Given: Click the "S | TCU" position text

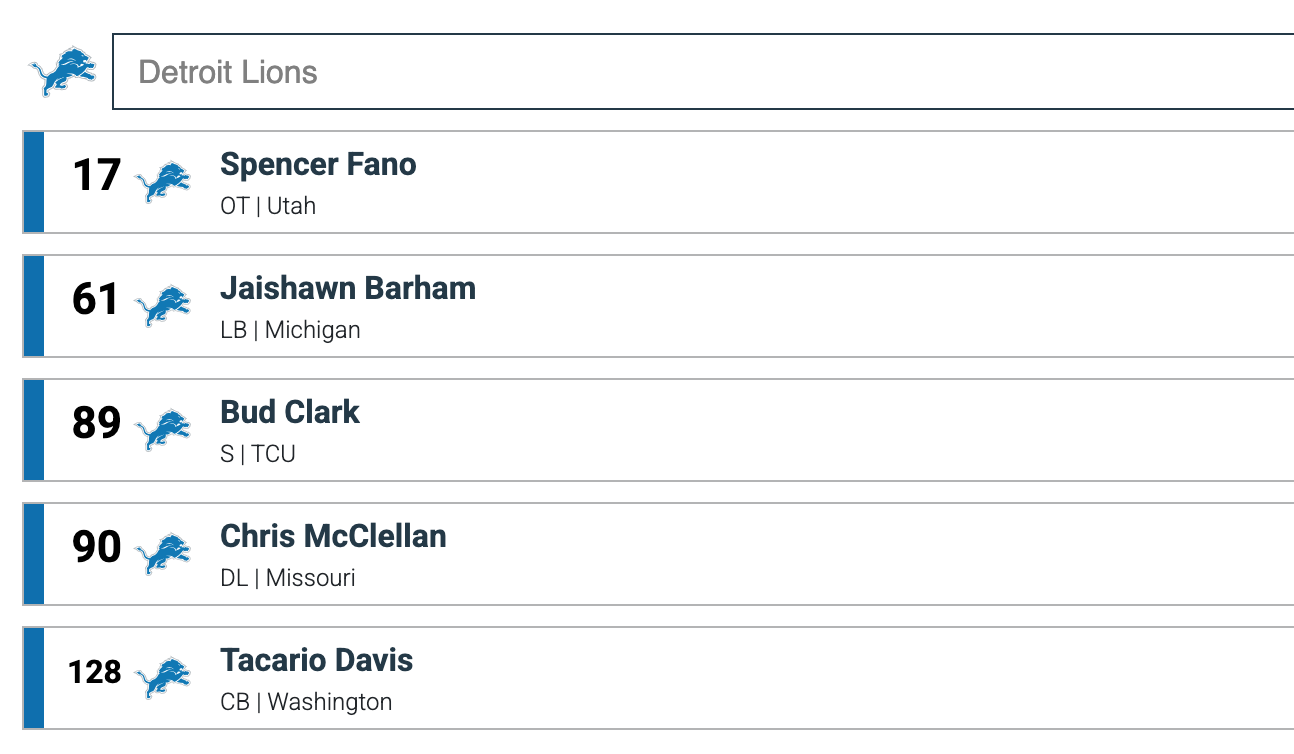Looking at the screenshot, I should click(258, 454).
